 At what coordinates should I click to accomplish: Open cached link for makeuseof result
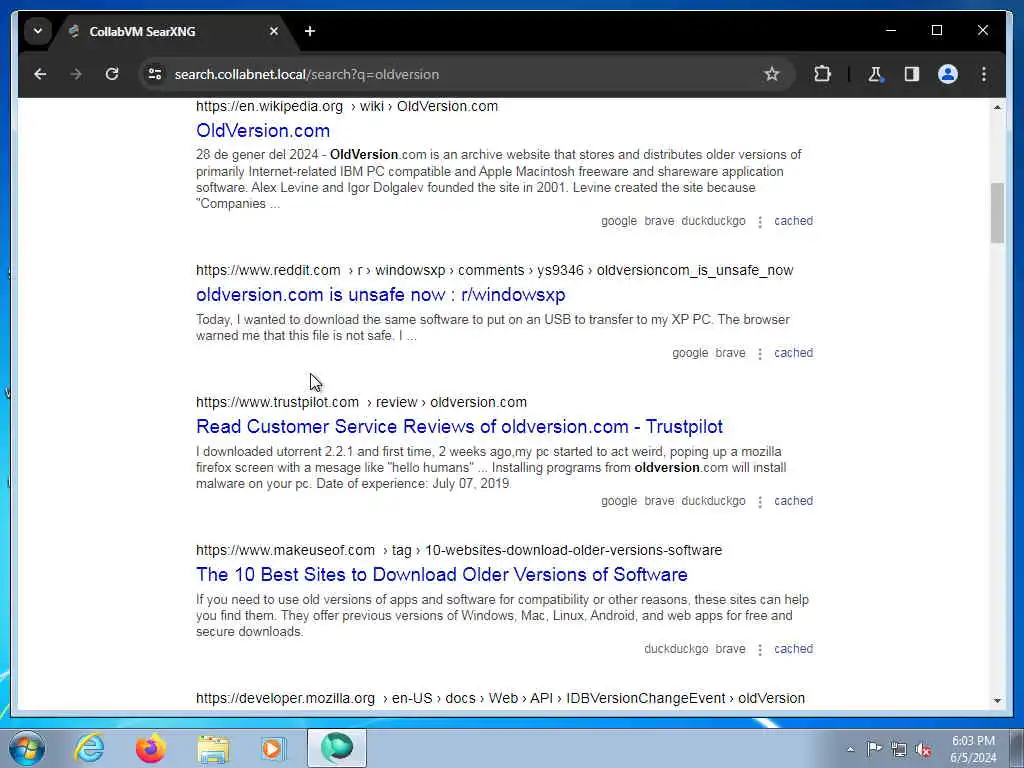(793, 649)
